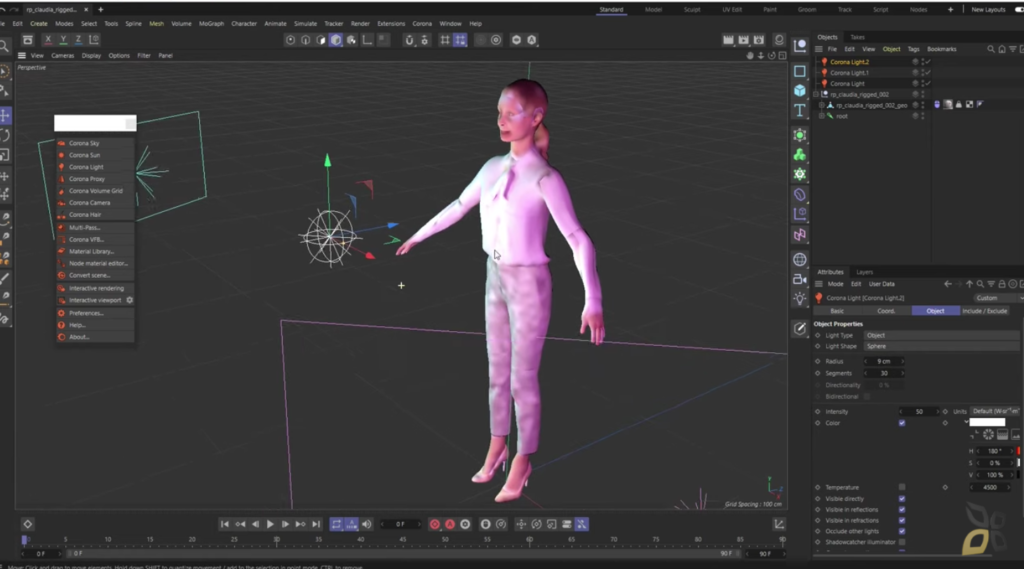Open the Render menu

tap(360, 24)
